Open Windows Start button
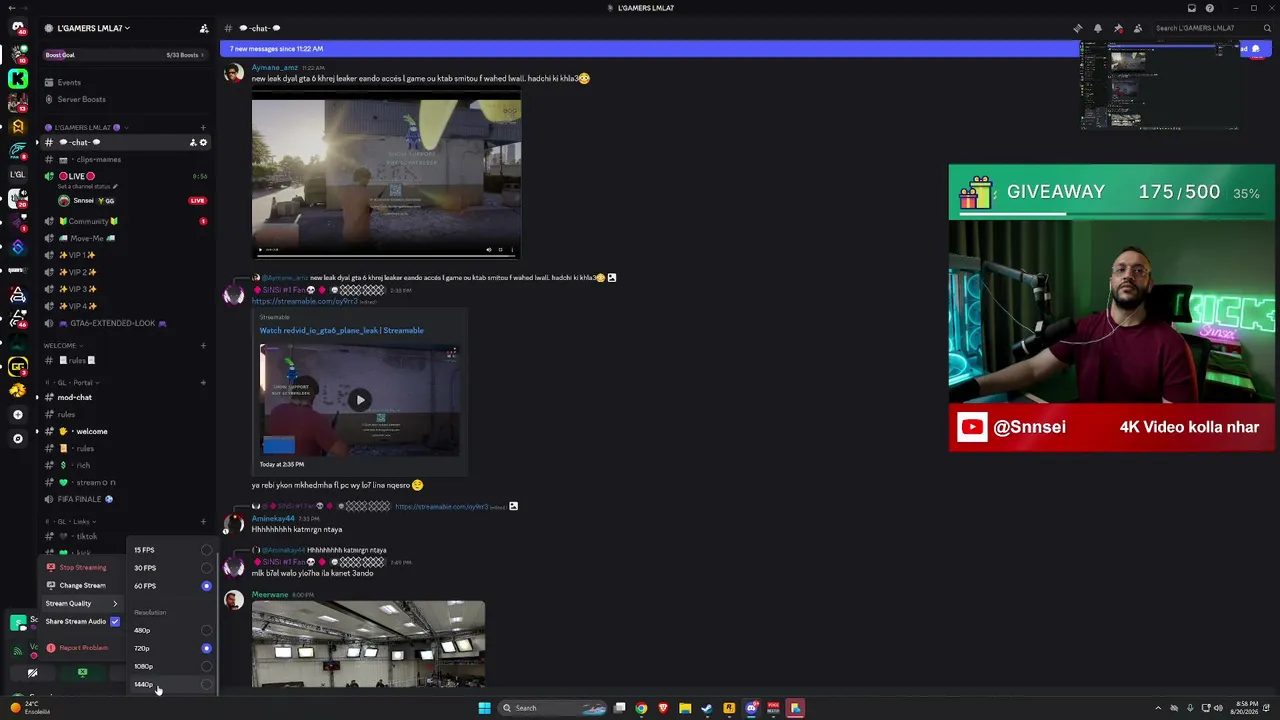The image size is (1280, 720). 485,708
